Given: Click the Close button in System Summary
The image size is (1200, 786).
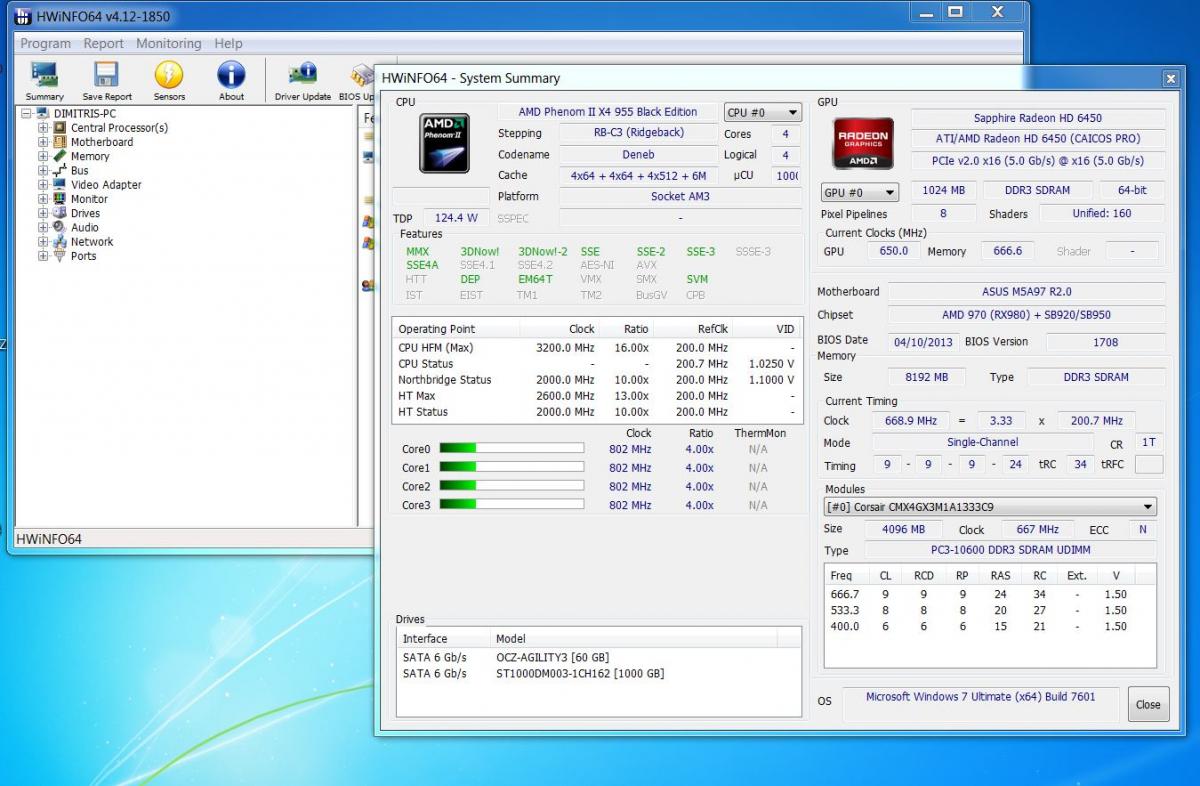Looking at the screenshot, I should pos(1148,704).
